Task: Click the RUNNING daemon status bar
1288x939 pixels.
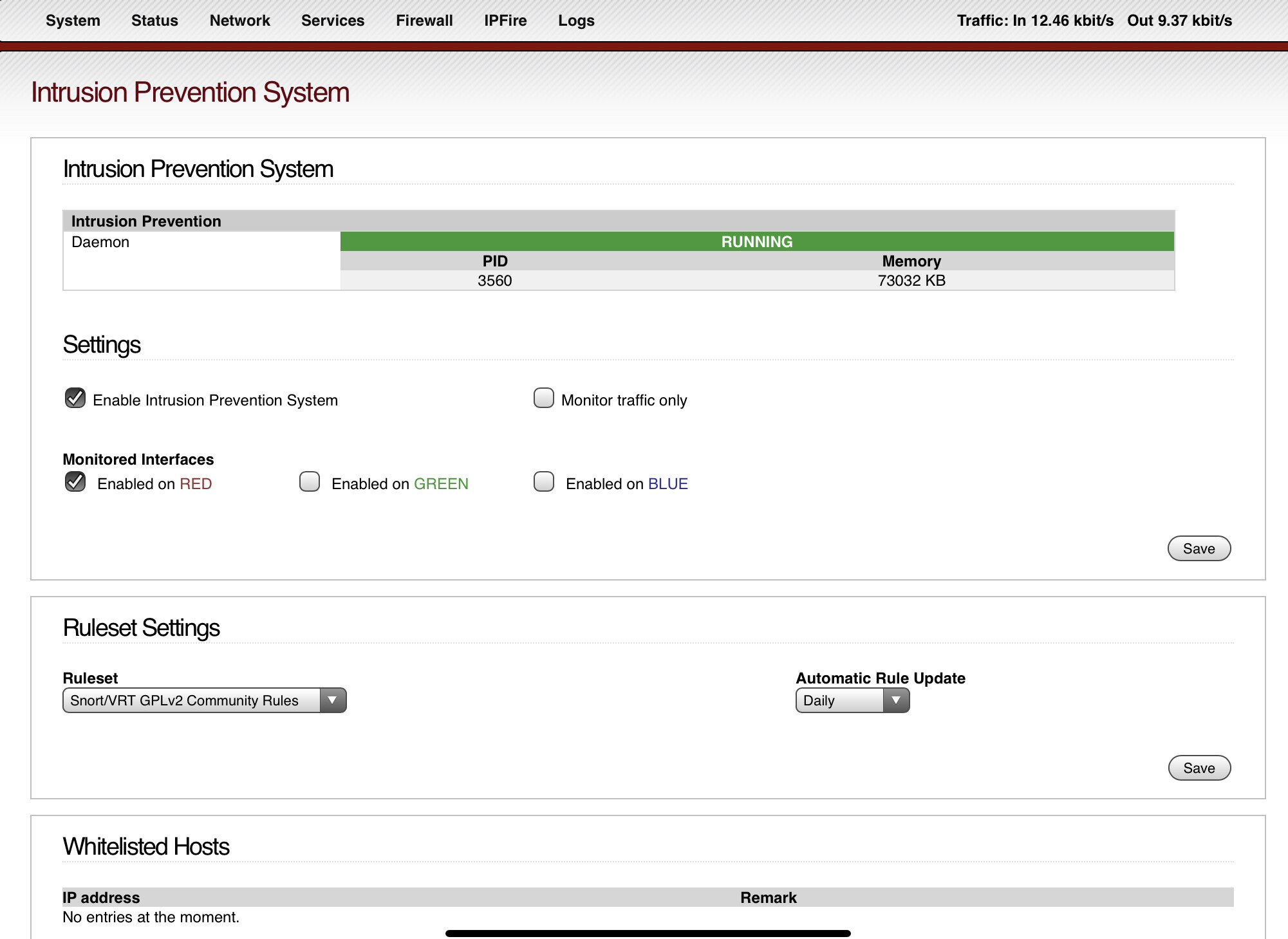Action: [757, 241]
